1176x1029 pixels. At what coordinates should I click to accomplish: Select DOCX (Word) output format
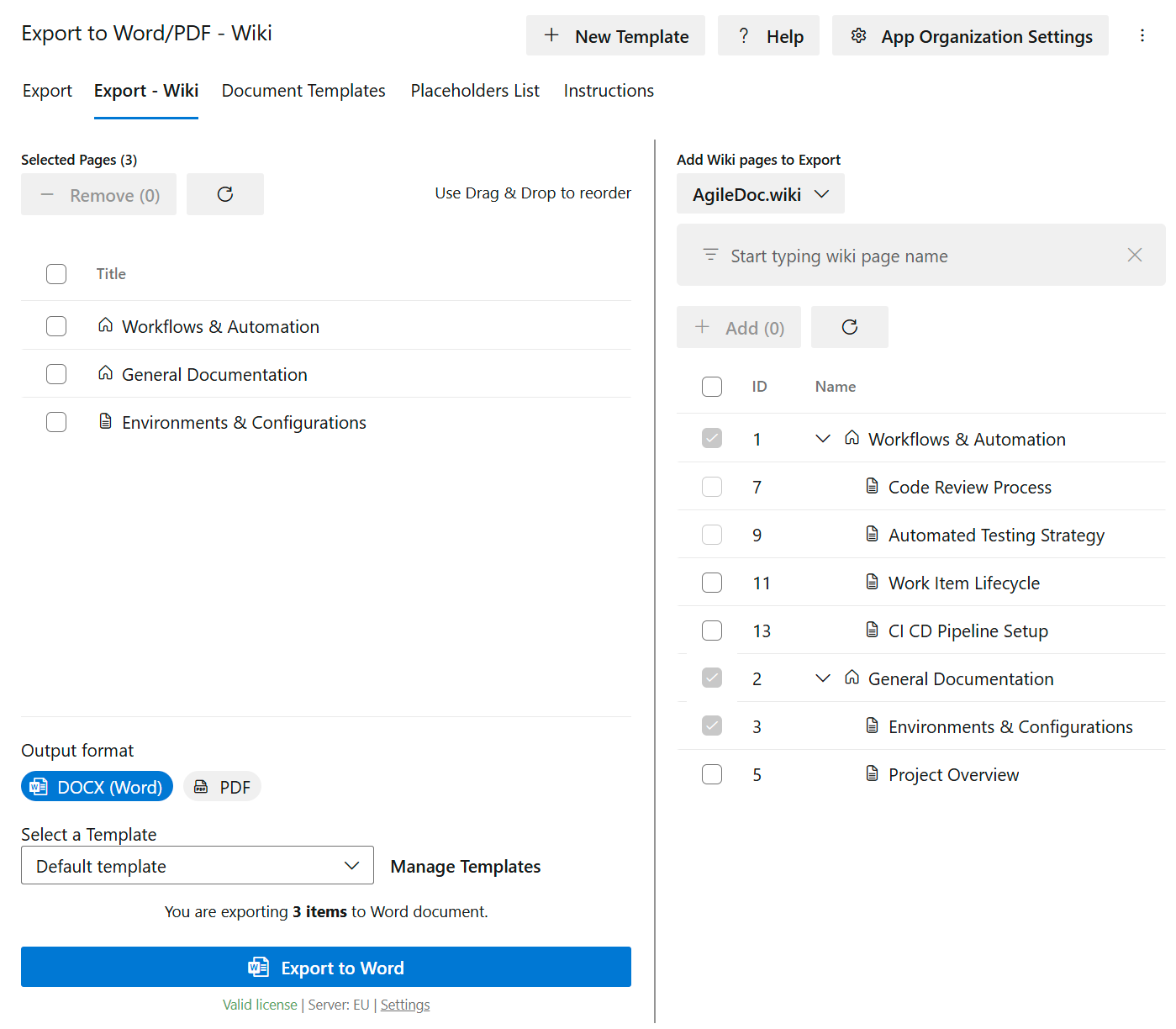tap(97, 787)
